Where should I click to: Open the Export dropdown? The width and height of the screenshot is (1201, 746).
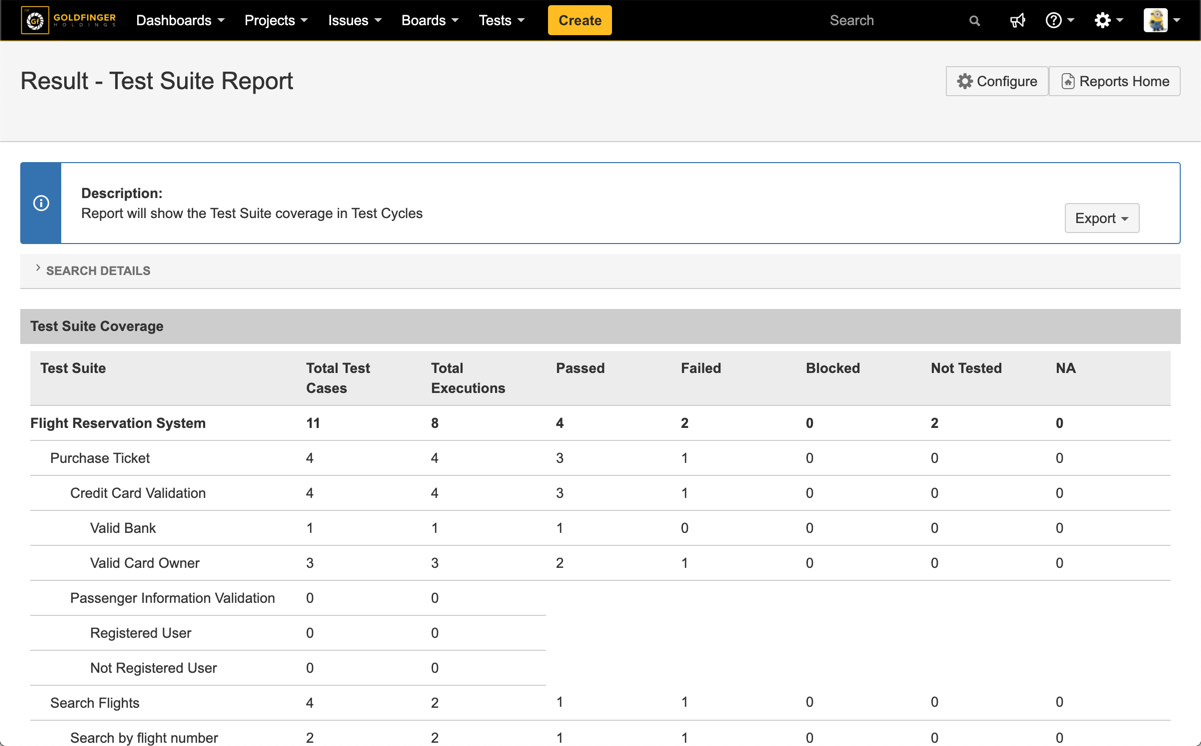1101,218
